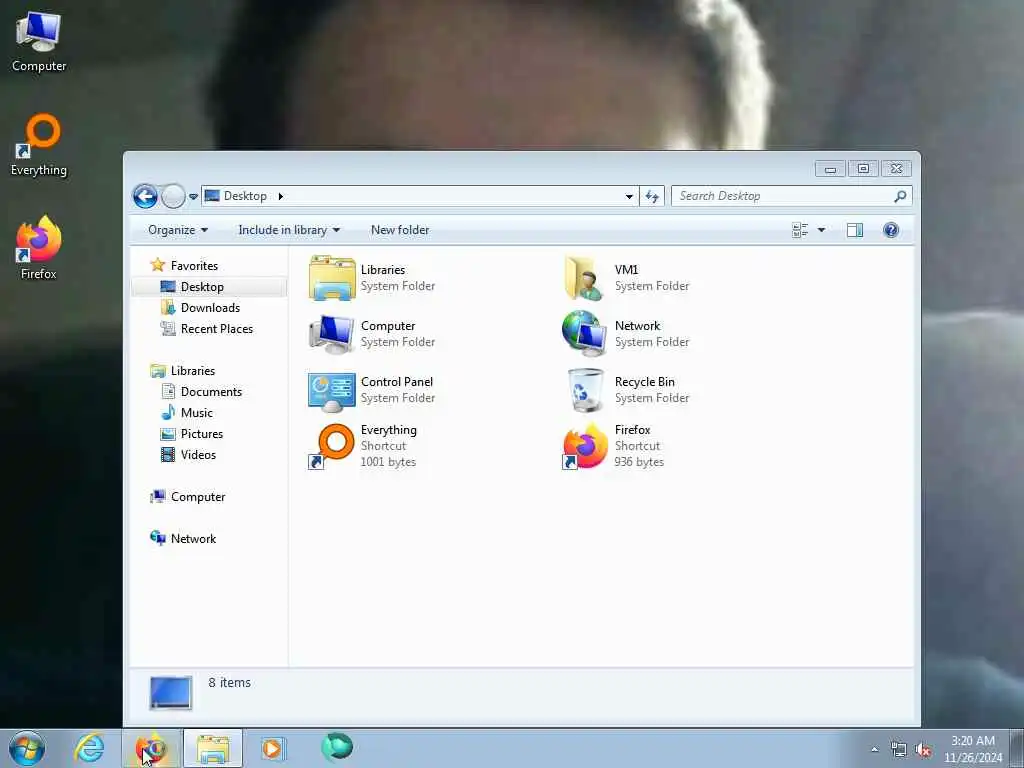
Task: Select Network in navigation pane
Action: [193, 539]
